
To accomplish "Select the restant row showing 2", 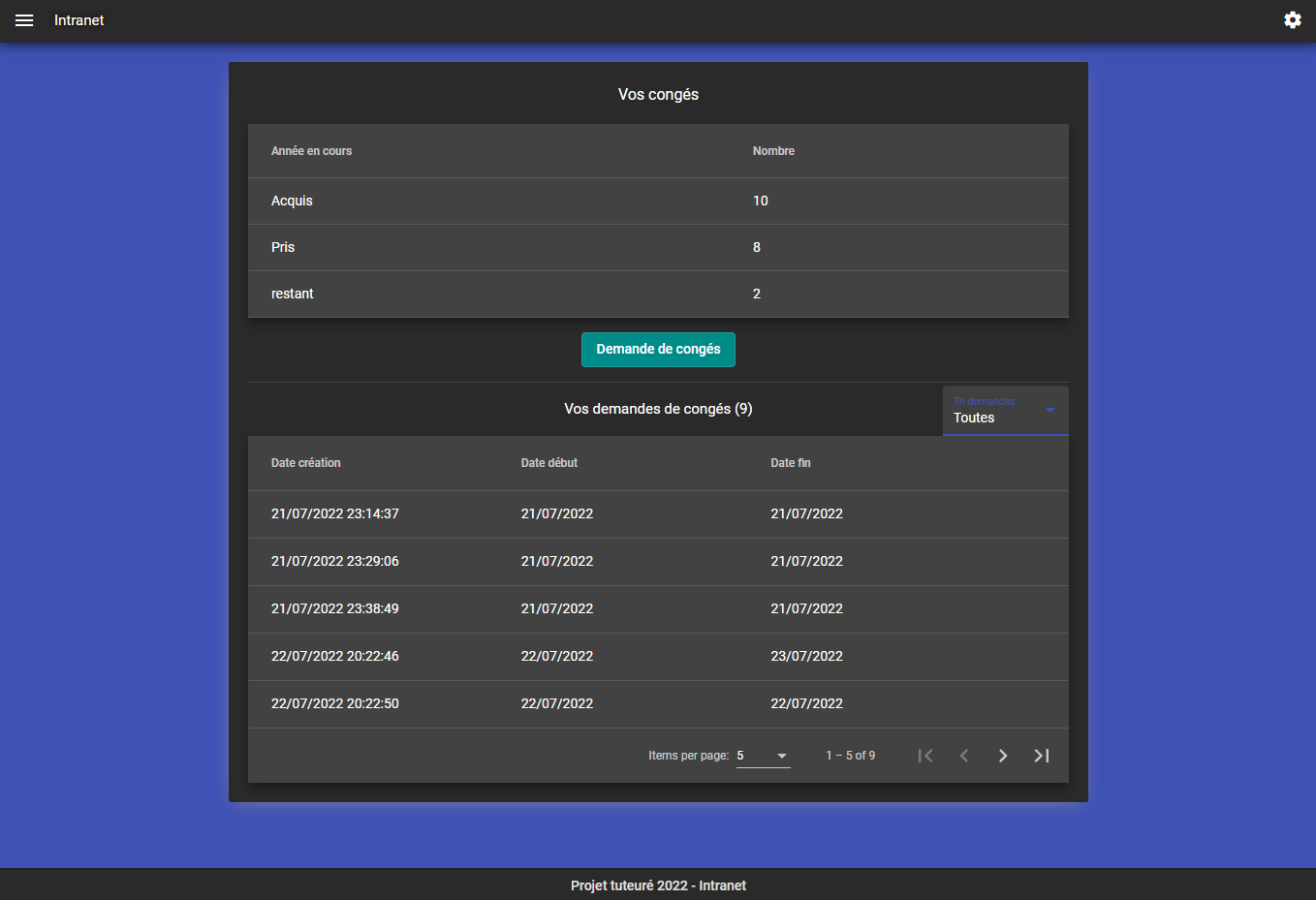I will click(658, 294).
